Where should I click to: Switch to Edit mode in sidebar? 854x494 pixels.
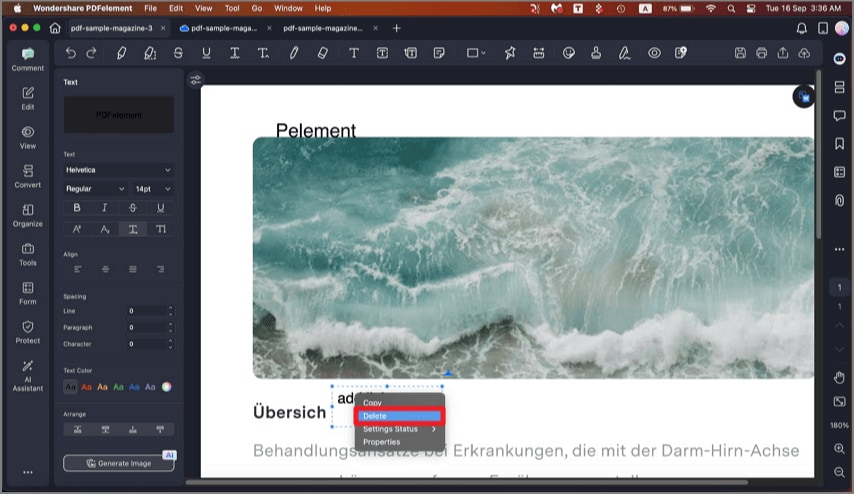click(x=28, y=99)
